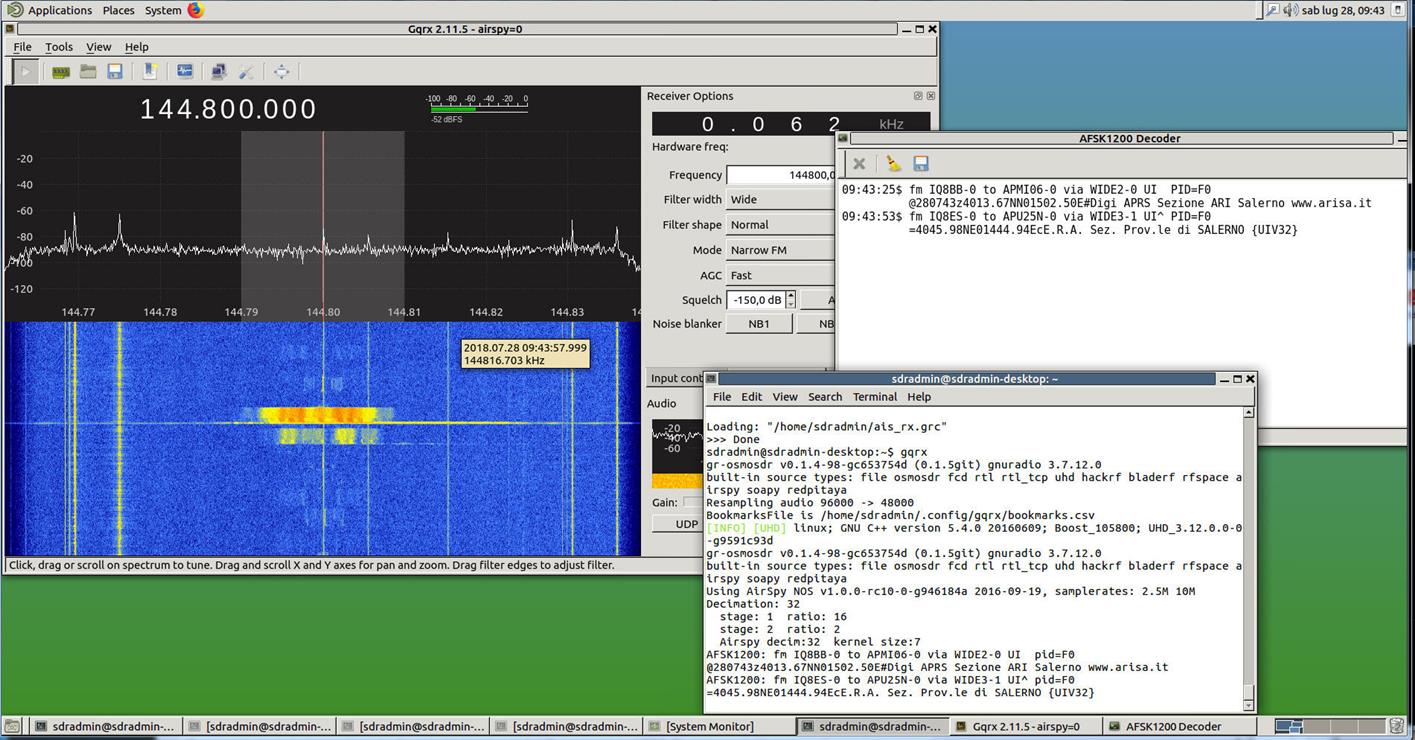
Task: Click the search magnifier icon in top panel
Action: [x=1271, y=10]
